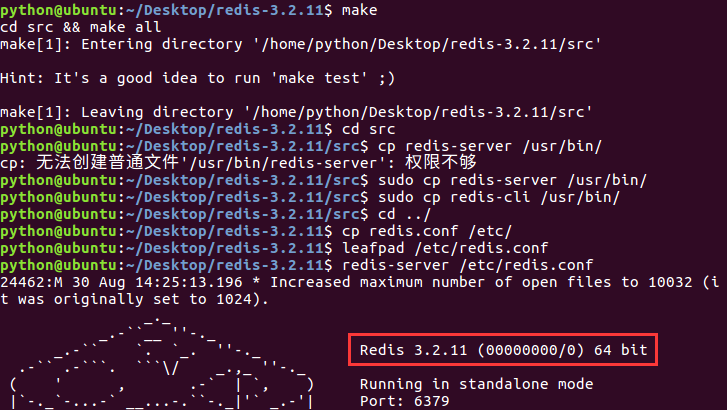Viewport: 727px width, 410px height.
Task: Click the 'make test' hint line
Action: pyautogui.click(x=198, y=78)
